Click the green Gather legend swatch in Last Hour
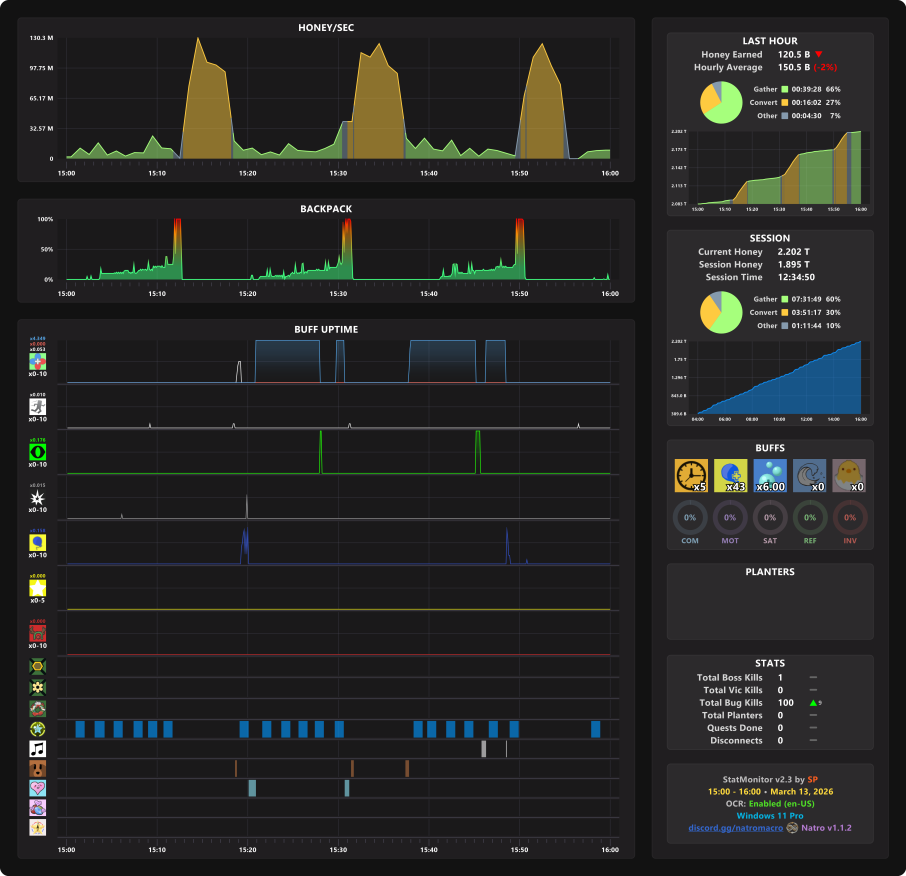The height and width of the screenshot is (876, 906). pyautogui.click(x=785, y=89)
